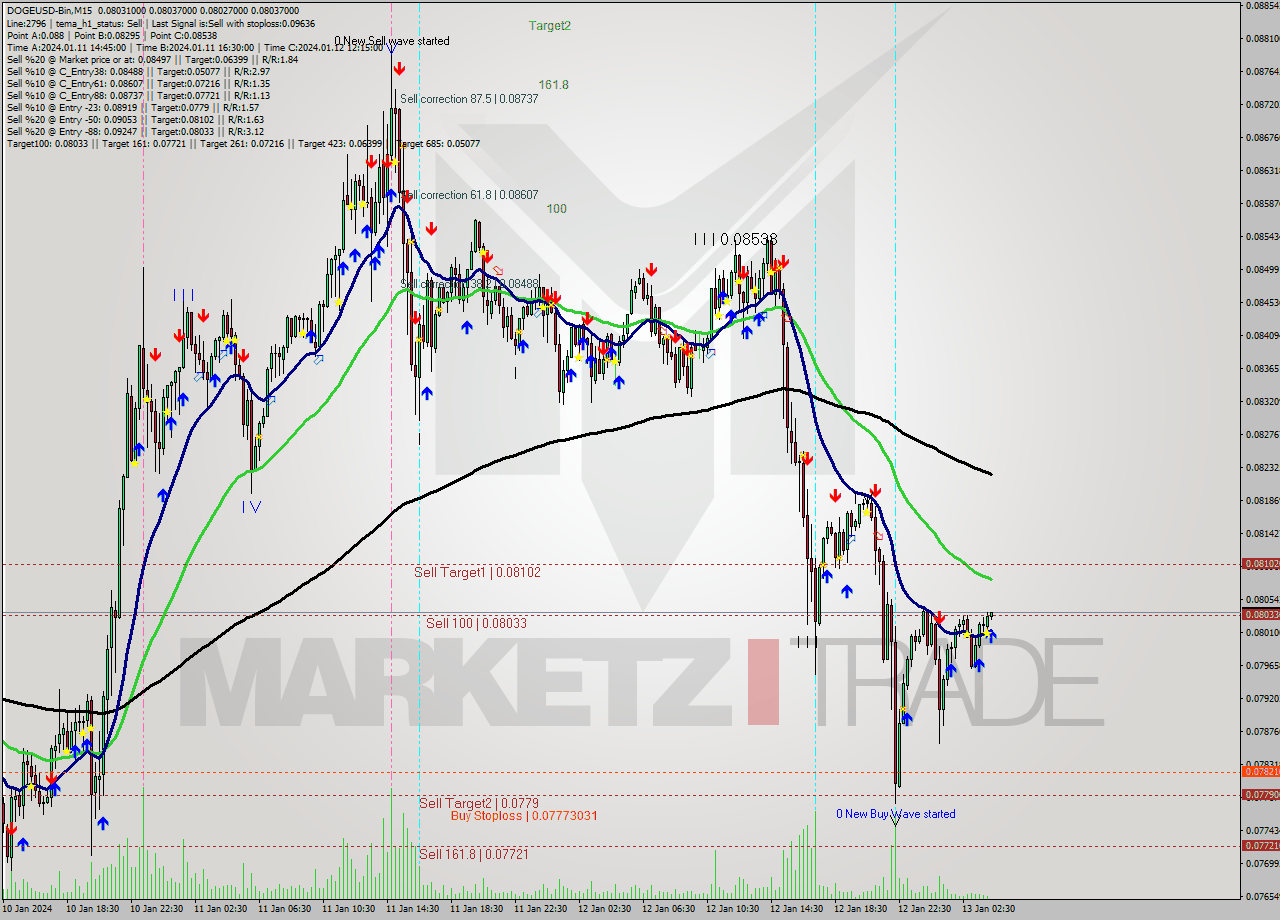Image resolution: width=1280 pixels, height=920 pixels.
Task: Click the '10 Jan 18:30' time label
Action: coord(92,909)
